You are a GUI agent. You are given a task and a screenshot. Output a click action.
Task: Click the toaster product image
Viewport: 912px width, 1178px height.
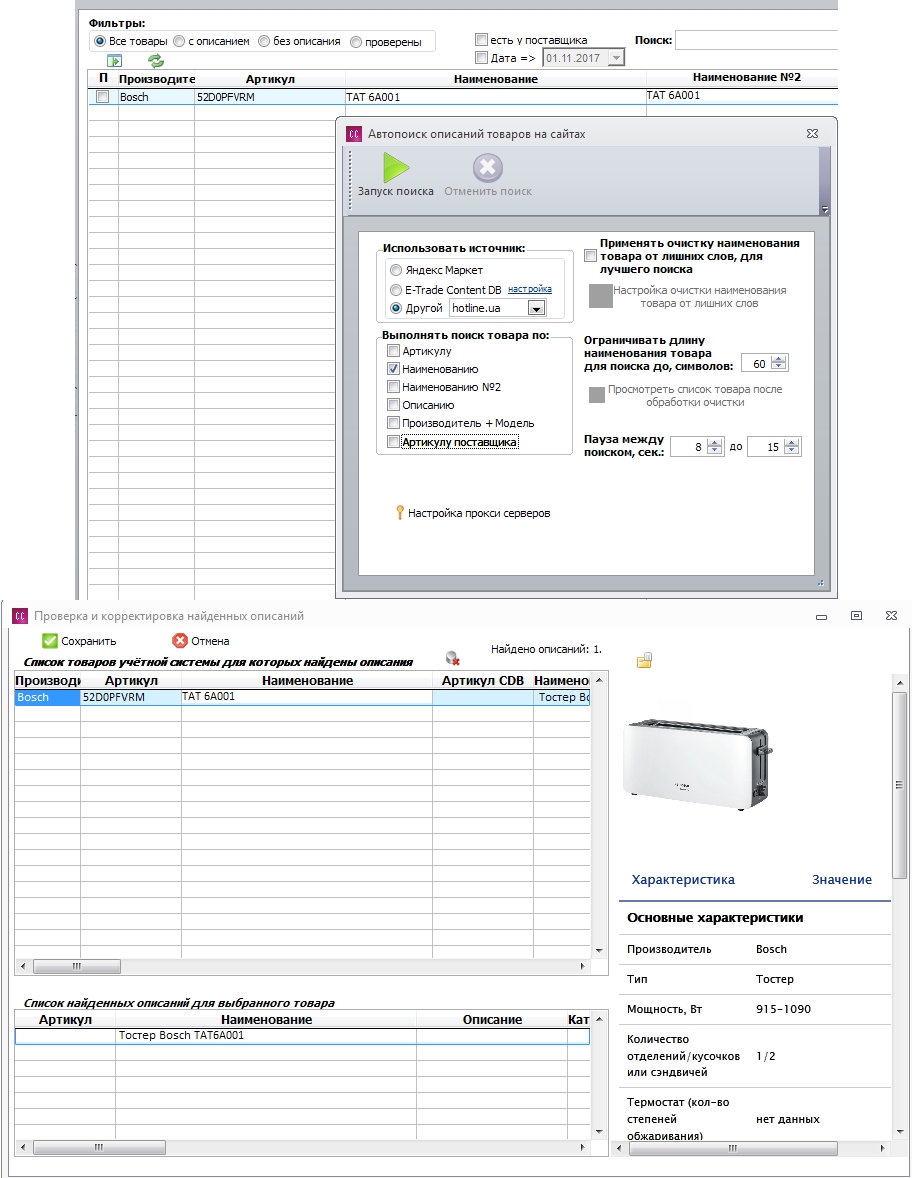[x=697, y=765]
